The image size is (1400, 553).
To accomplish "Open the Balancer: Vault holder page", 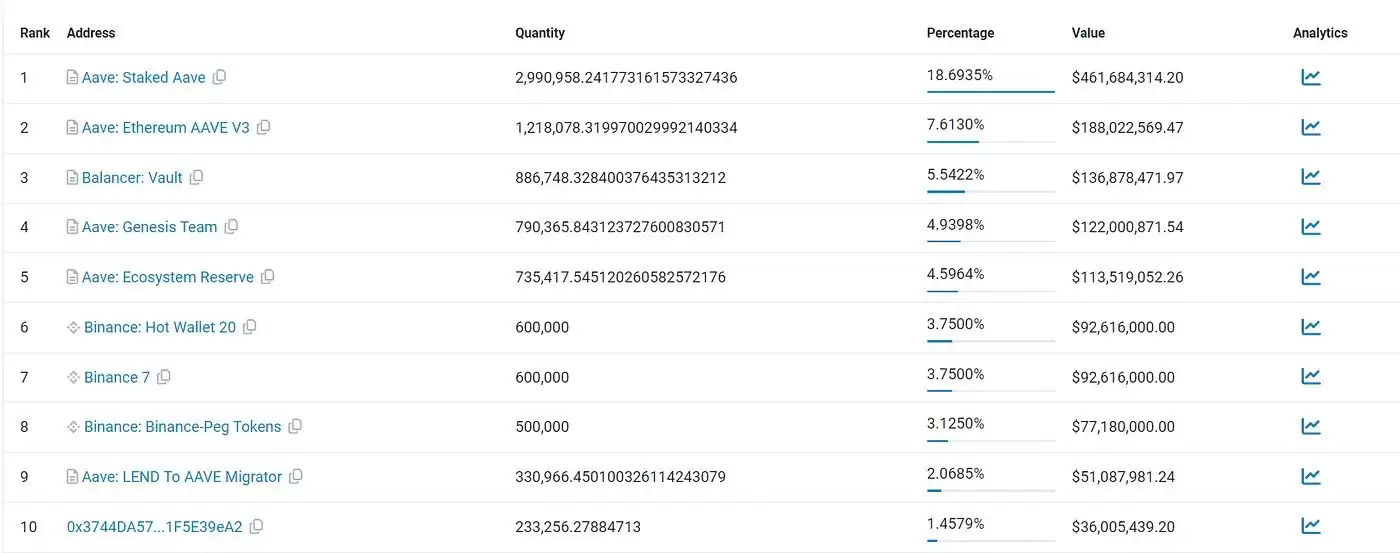I will [132, 177].
